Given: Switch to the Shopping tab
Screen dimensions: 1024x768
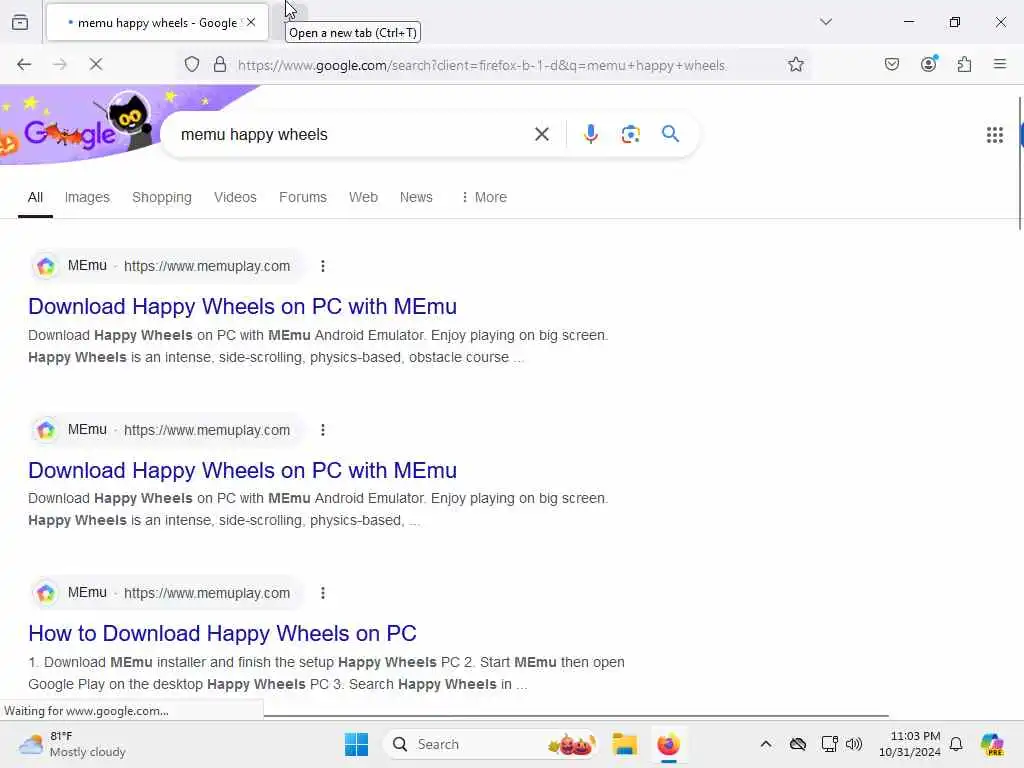Looking at the screenshot, I should tap(162, 197).
